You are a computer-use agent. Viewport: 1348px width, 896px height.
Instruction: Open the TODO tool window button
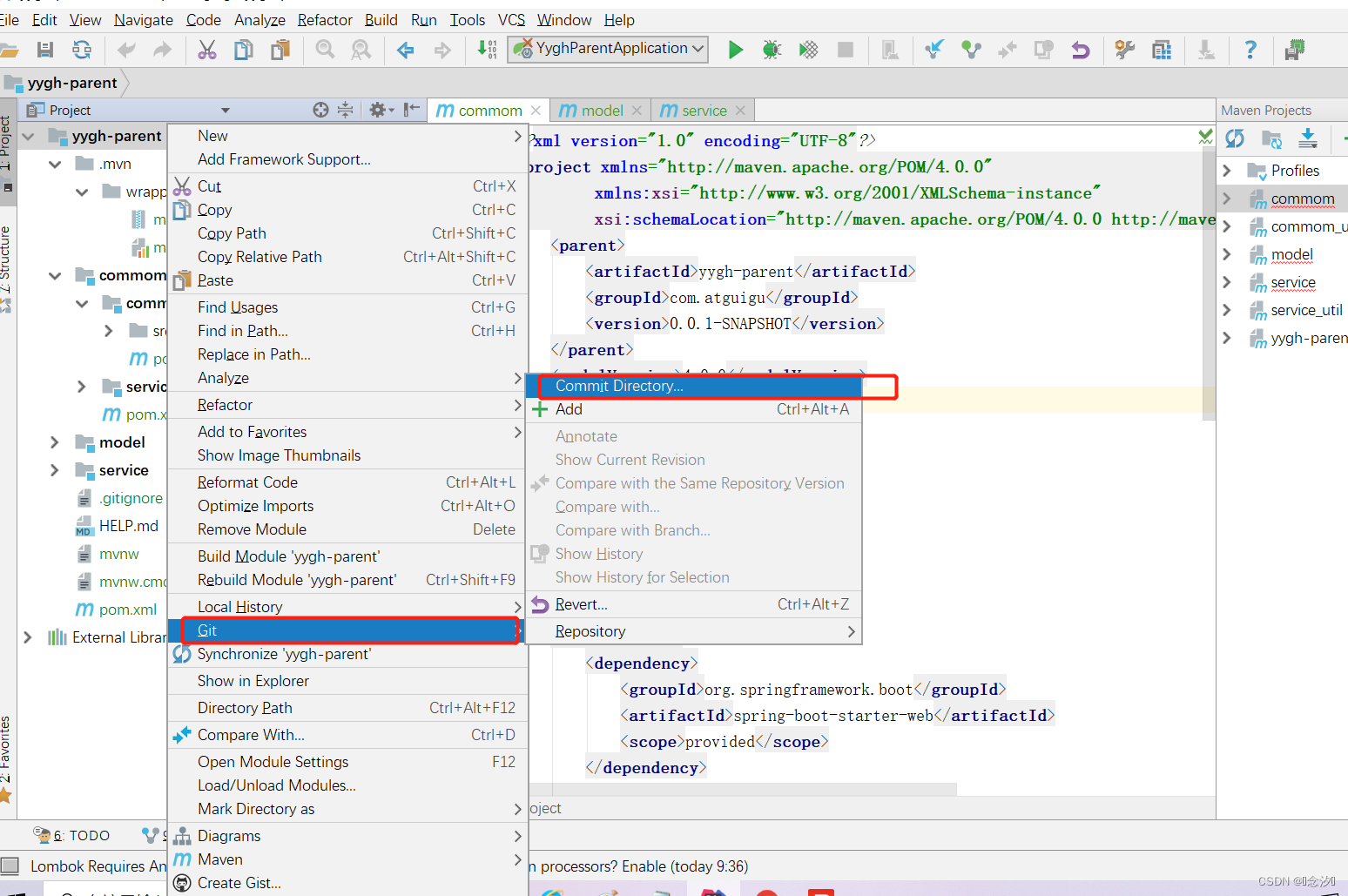[x=72, y=836]
